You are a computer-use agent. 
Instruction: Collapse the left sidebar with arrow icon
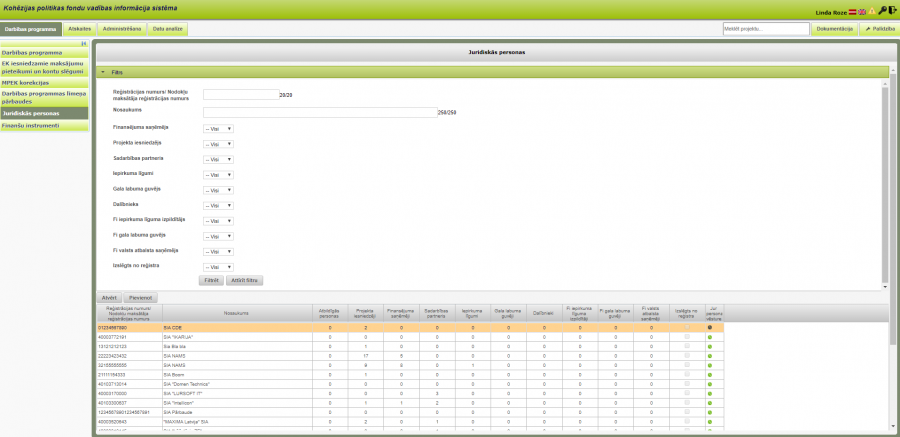point(84,44)
